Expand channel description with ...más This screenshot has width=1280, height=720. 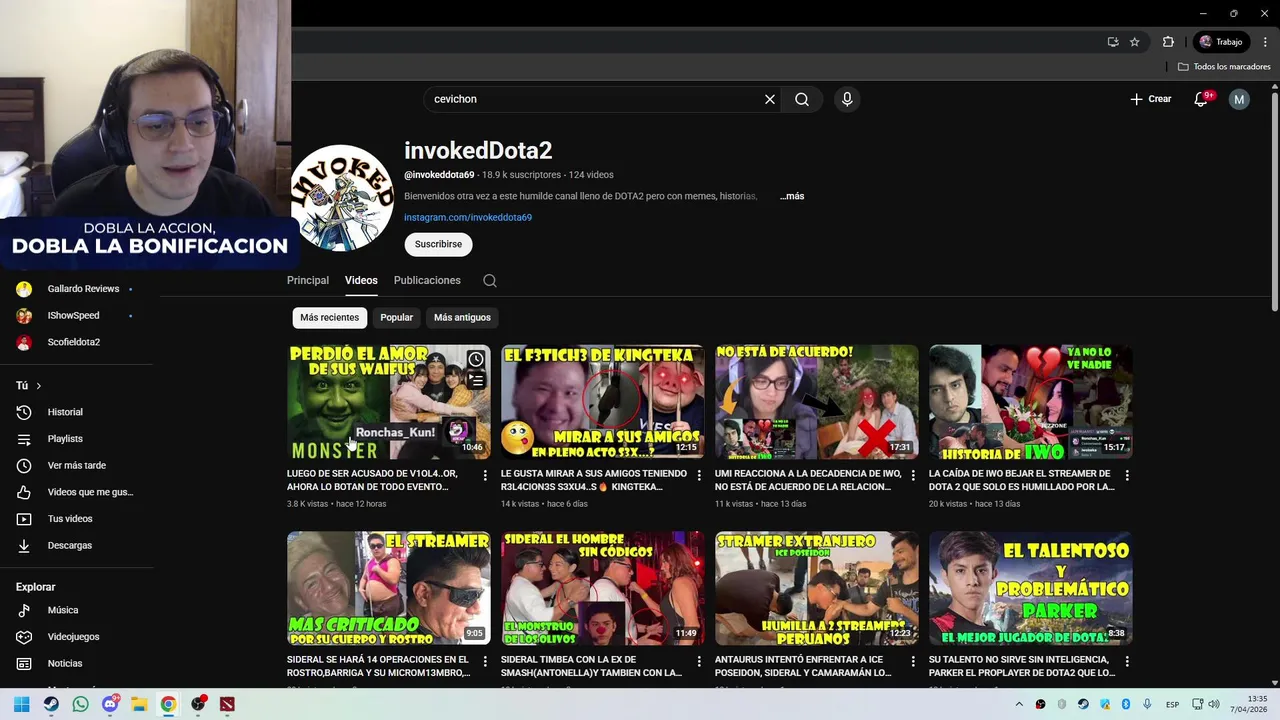[x=792, y=196]
